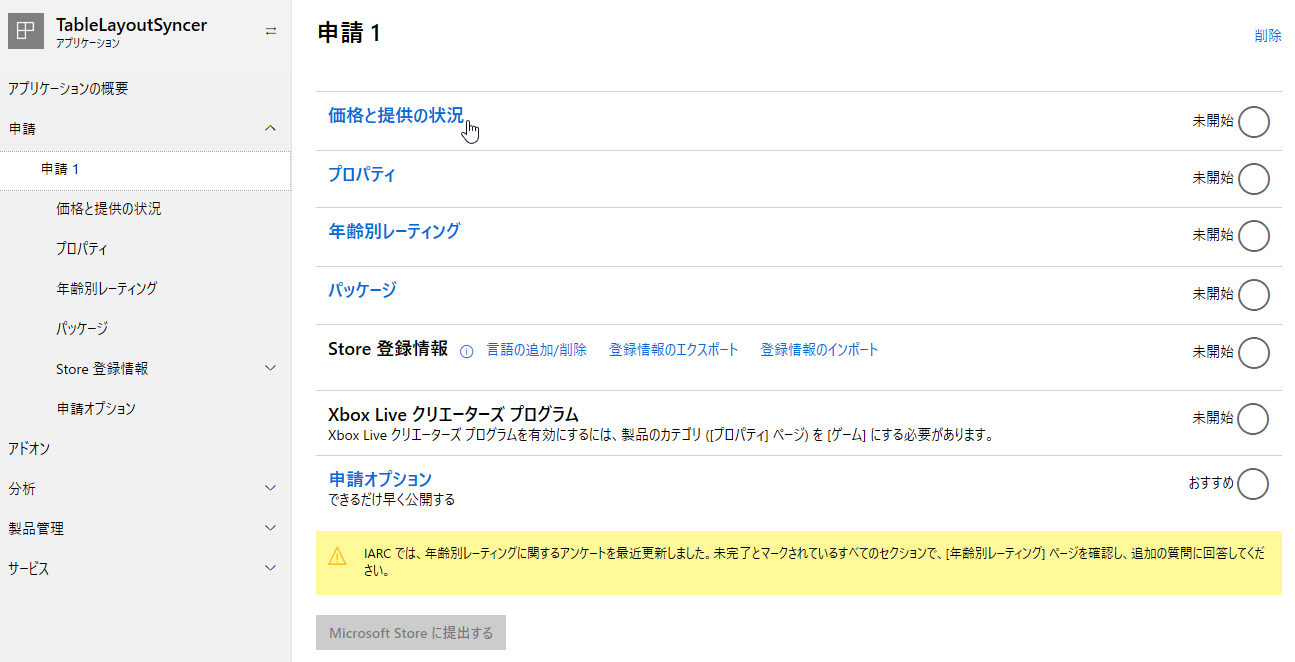Open アドオン in the sidebar

coord(29,448)
